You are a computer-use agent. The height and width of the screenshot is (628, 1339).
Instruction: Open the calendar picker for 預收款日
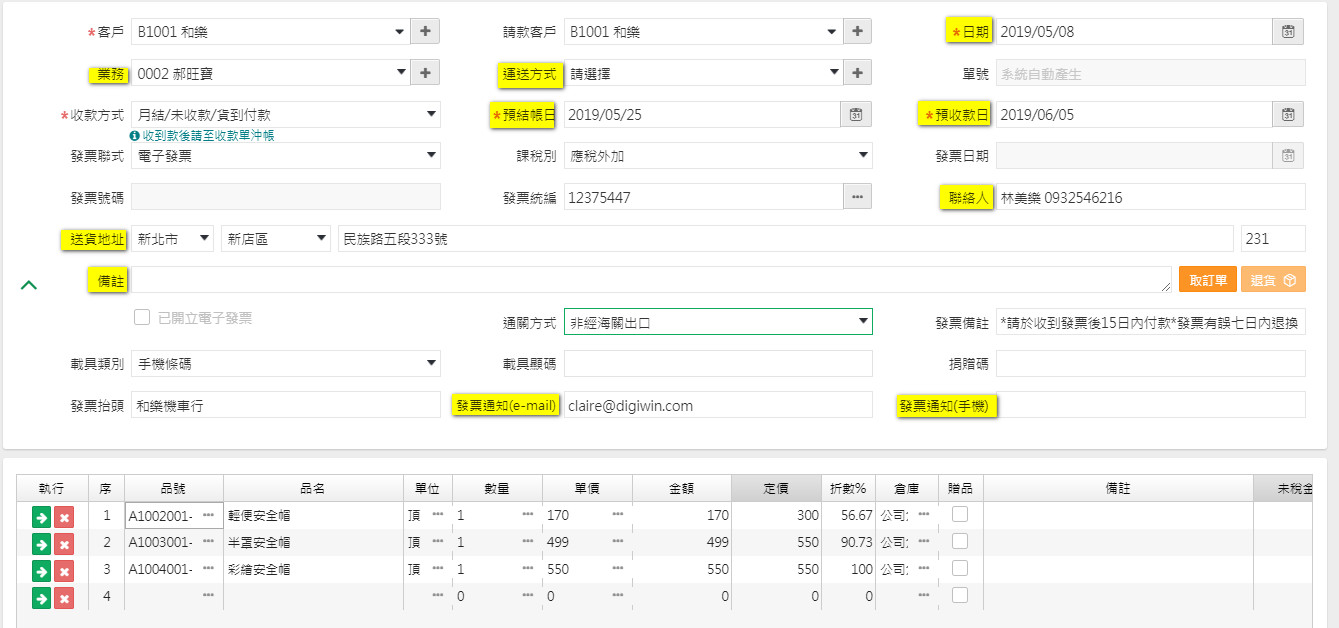click(1288, 114)
